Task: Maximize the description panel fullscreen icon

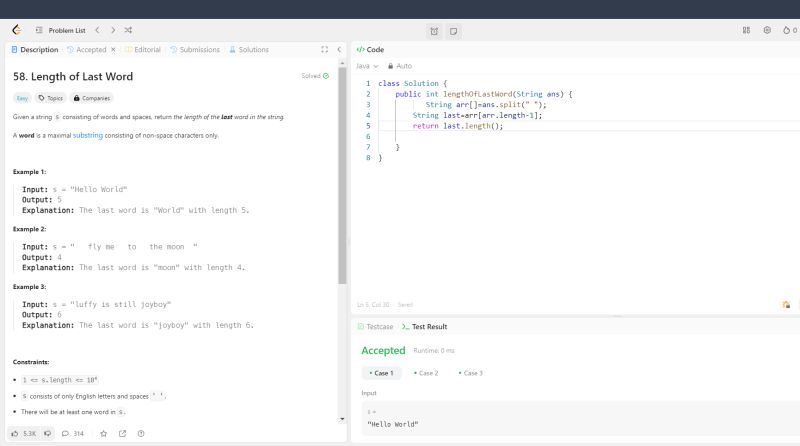Action: 324,49
